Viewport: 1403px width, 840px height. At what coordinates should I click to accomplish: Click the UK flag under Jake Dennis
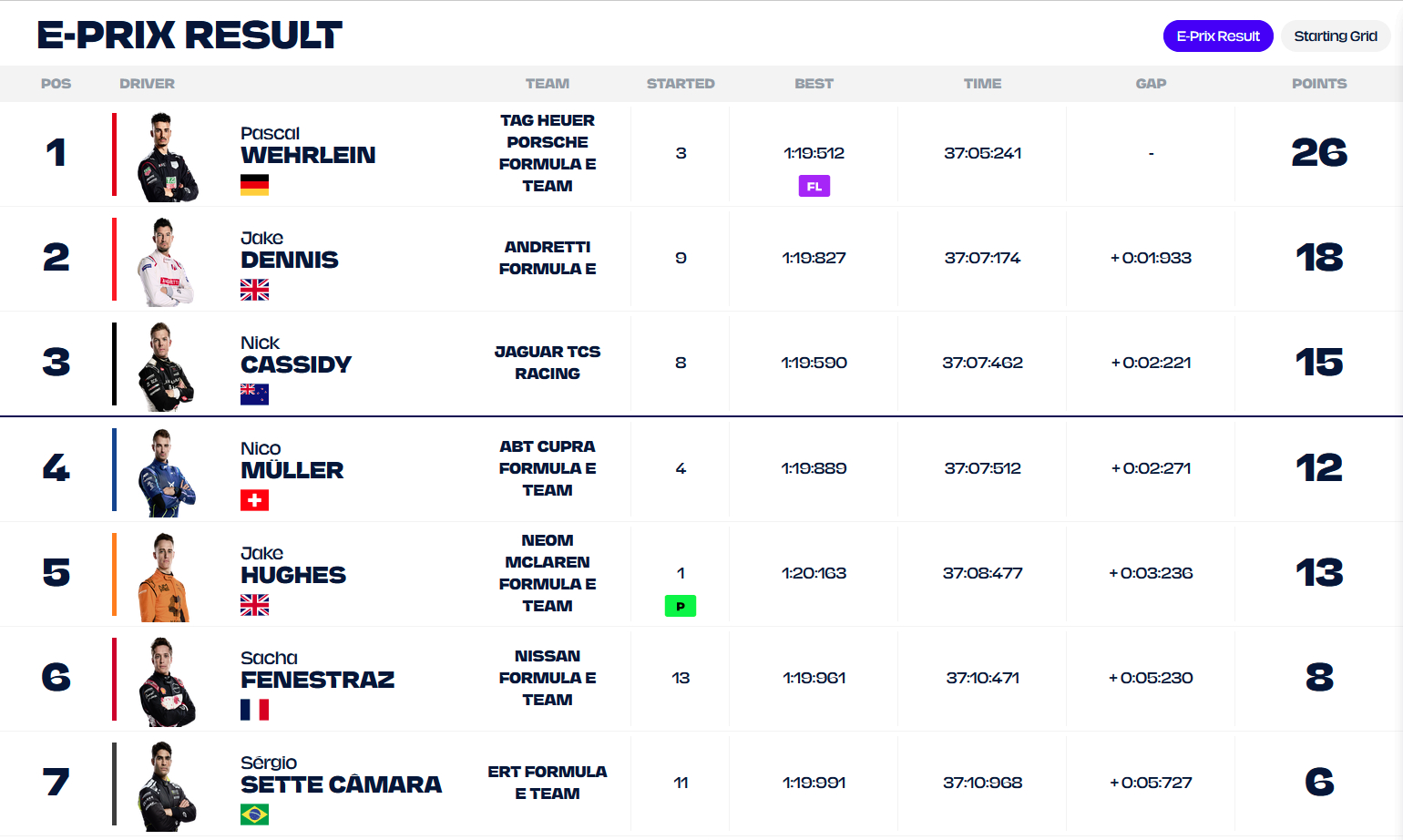click(x=254, y=290)
